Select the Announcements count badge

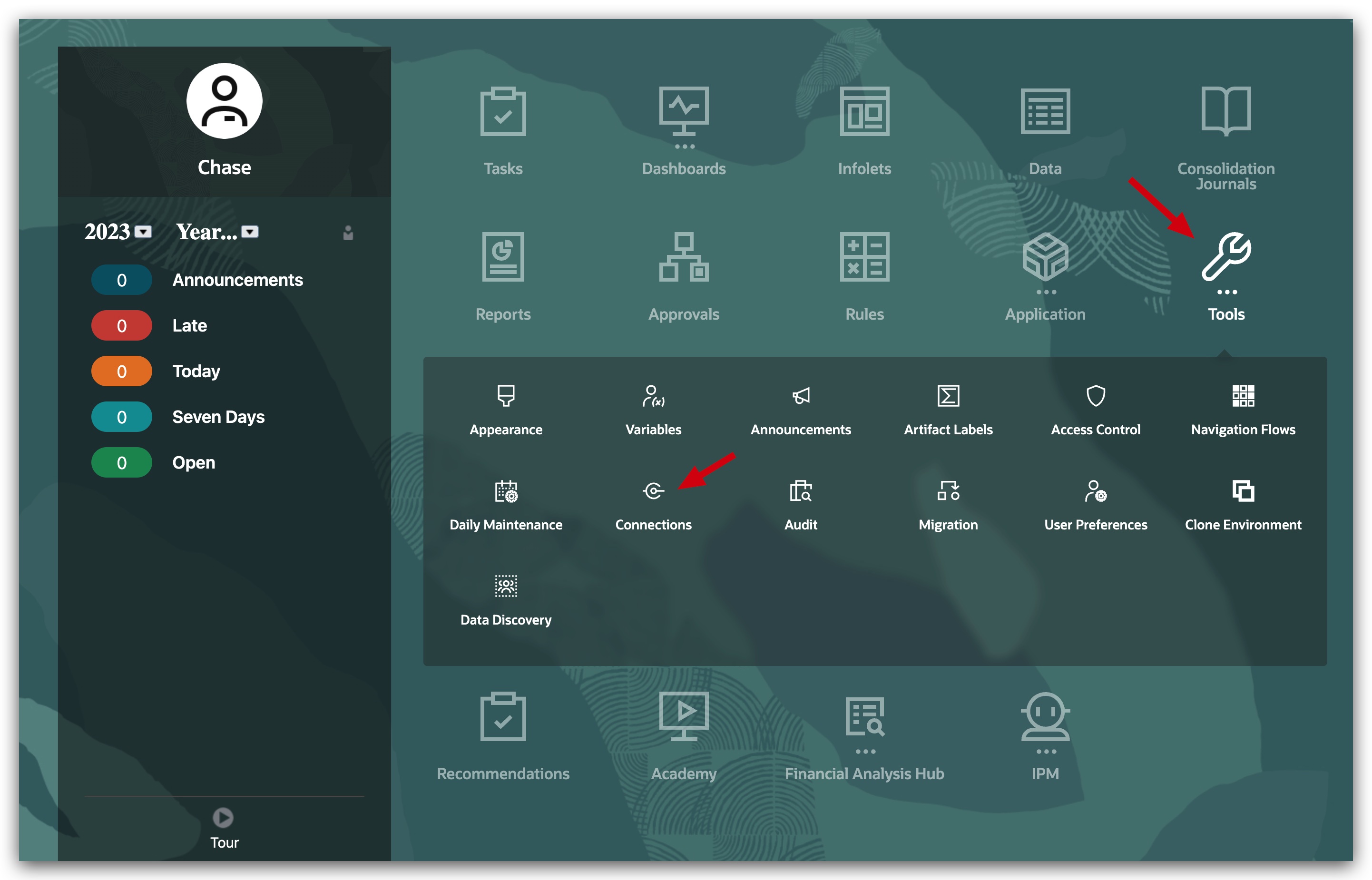point(121,280)
